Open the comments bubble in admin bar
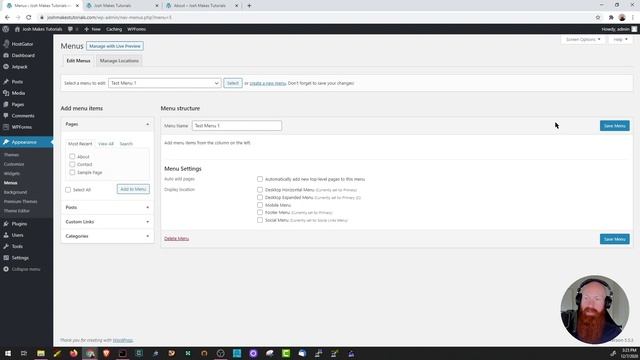Viewport: 640px width, 360px height. tap(73, 29)
